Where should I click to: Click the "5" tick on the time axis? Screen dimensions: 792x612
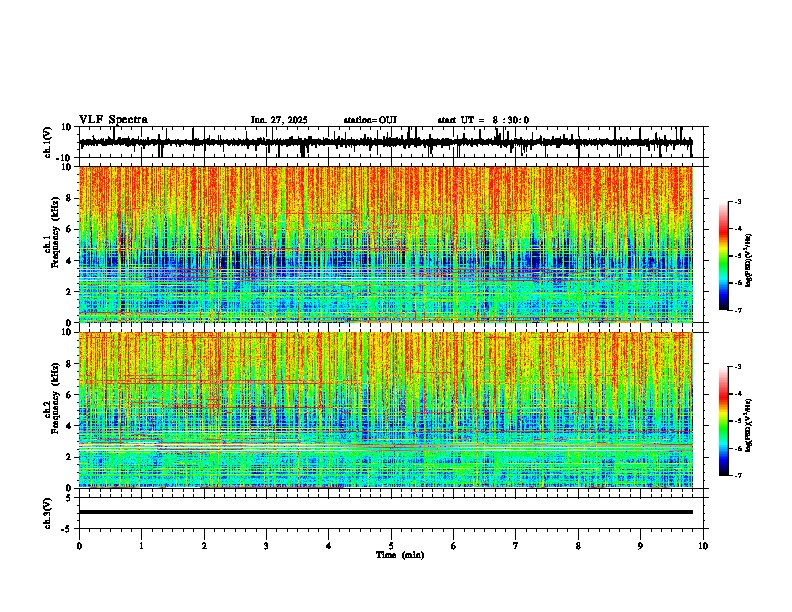click(391, 546)
